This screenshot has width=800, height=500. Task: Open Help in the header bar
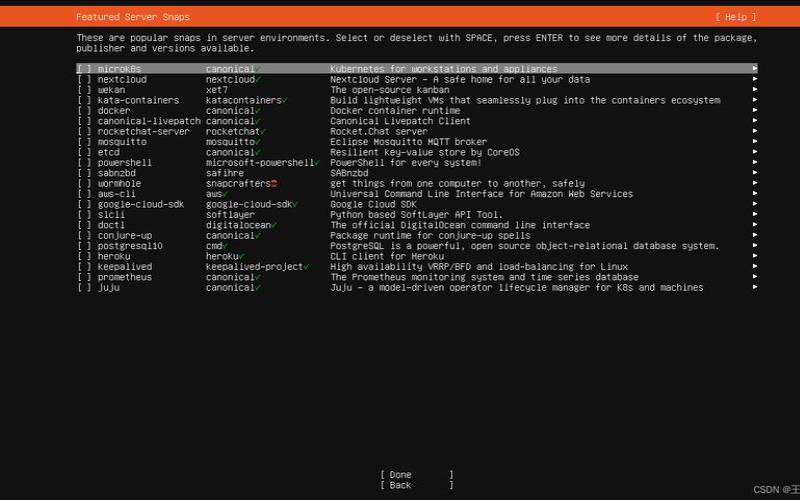click(x=734, y=17)
